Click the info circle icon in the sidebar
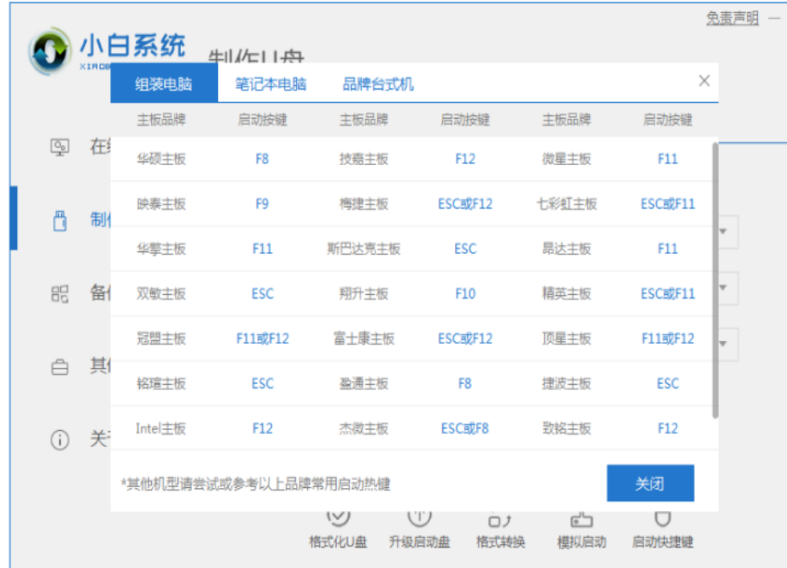Viewport: 787px width, 568px height. (60, 439)
